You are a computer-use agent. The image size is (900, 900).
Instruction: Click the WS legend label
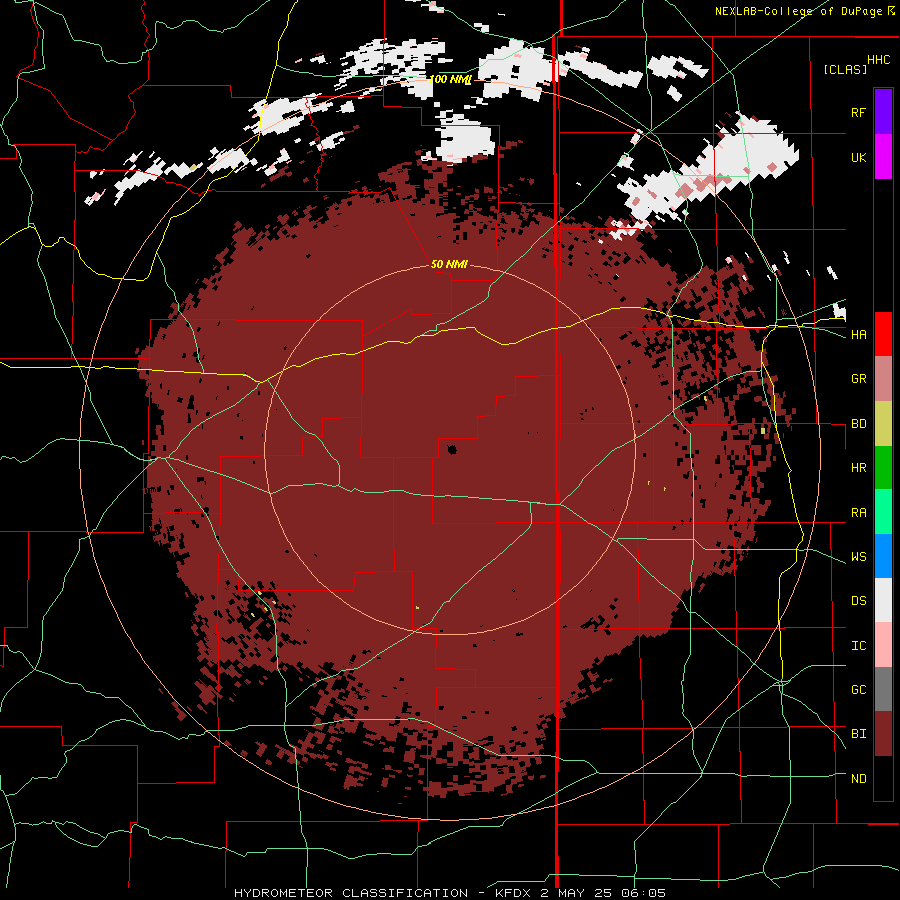858,557
